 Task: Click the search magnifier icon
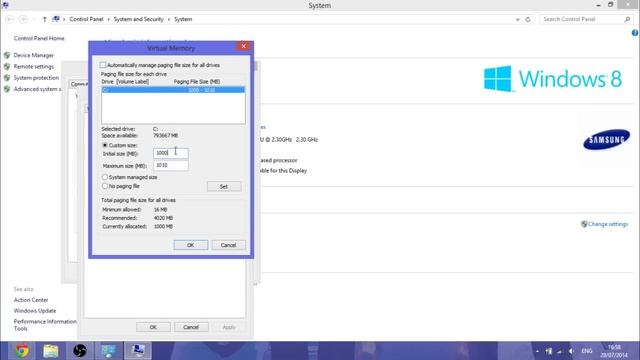tap(627, 19)
